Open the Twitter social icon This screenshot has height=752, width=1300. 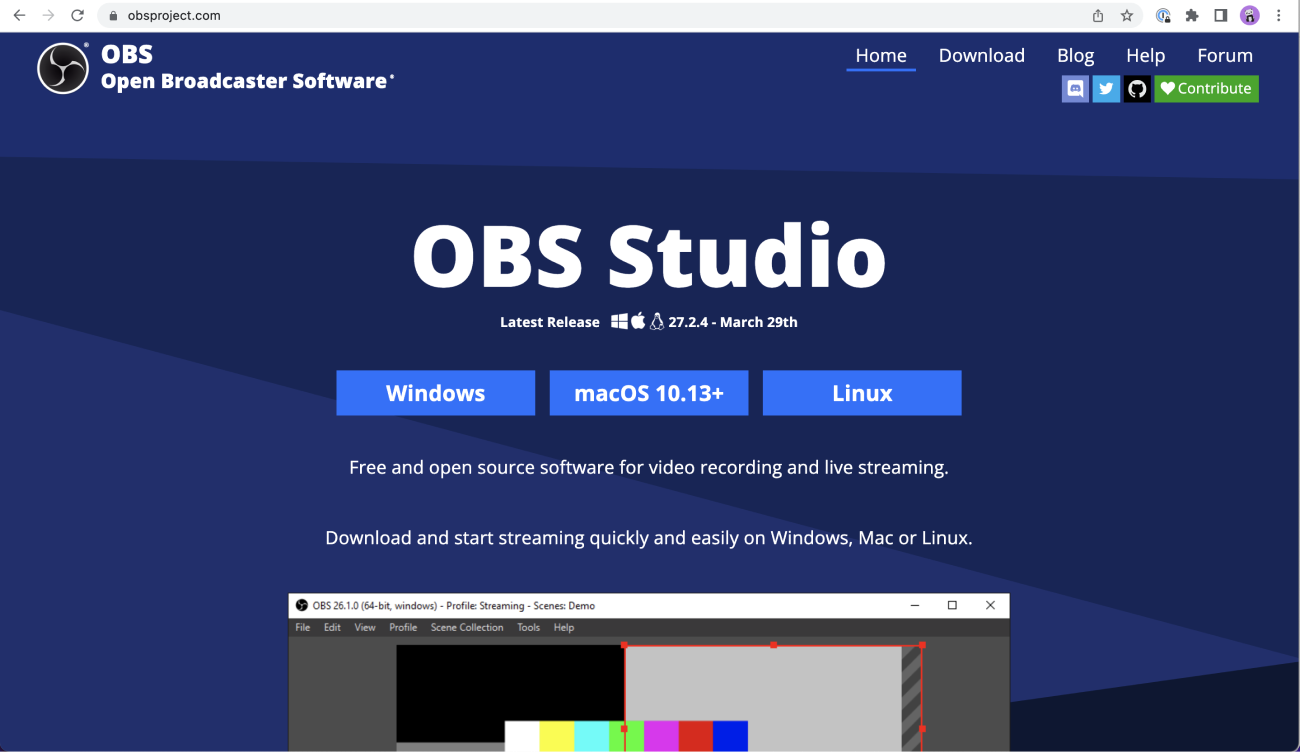pos(1106,89)
